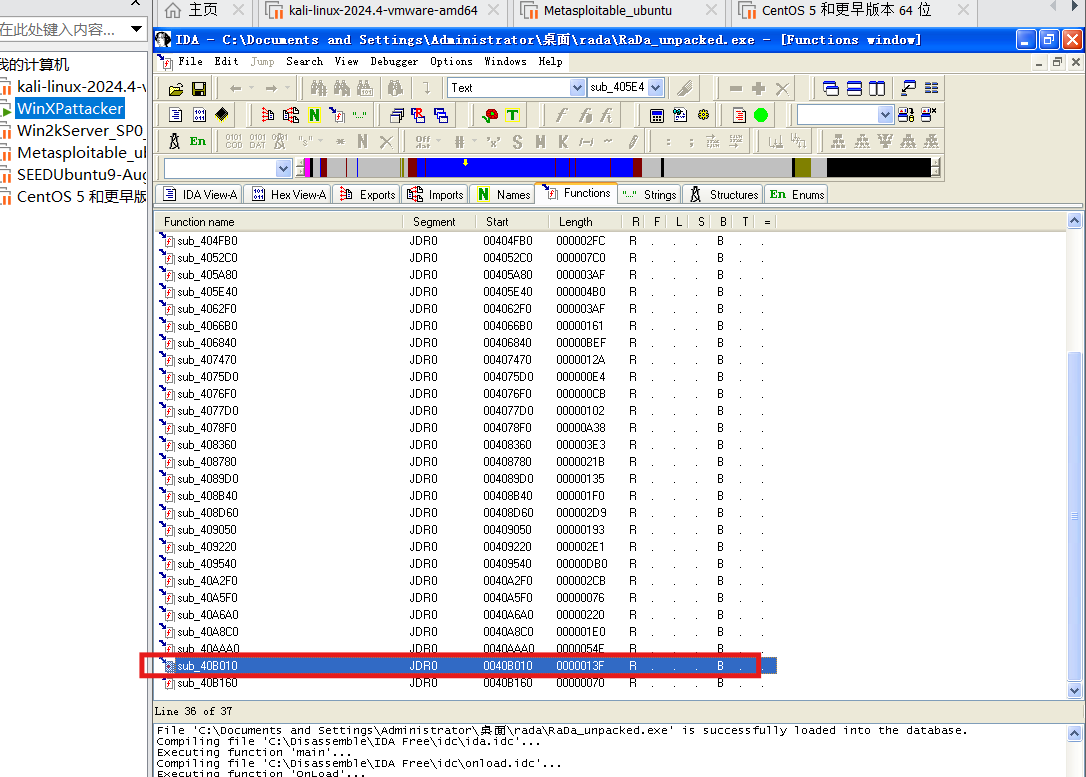
Task: Click the strings window toolbar icon
Action: [359, 115]
